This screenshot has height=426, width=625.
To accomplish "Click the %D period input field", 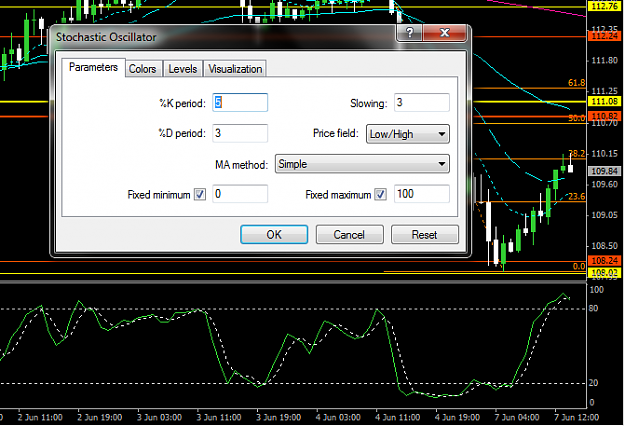I will tap(240, 133).
